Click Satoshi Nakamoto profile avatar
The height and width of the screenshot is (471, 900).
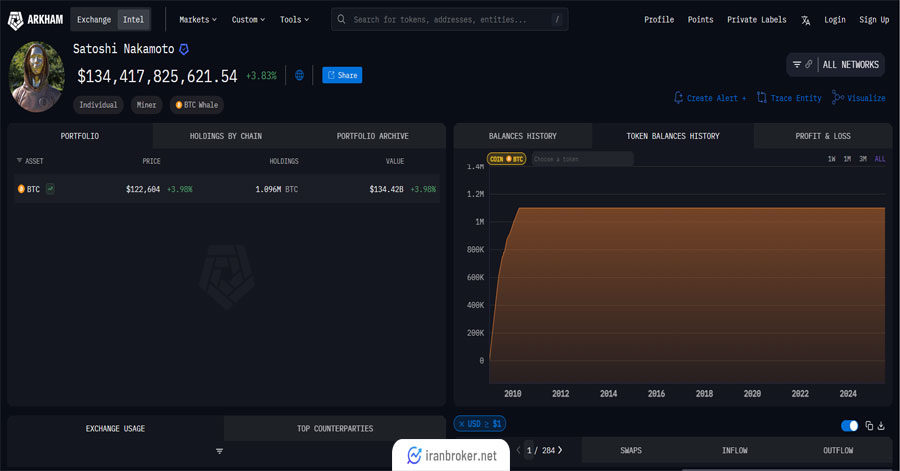(x=37, y=76)
